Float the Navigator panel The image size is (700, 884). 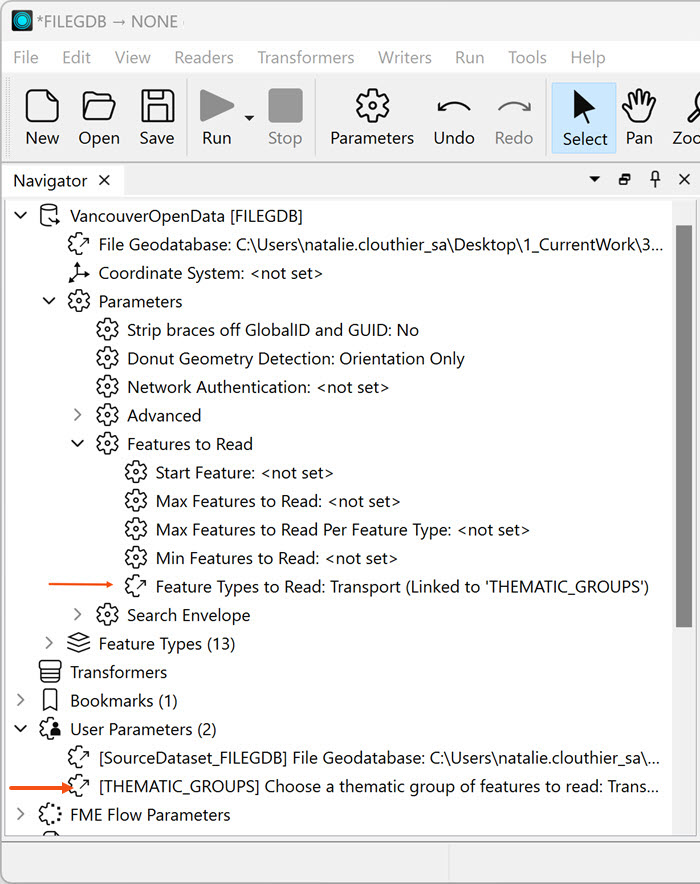[x=624, y=179]
